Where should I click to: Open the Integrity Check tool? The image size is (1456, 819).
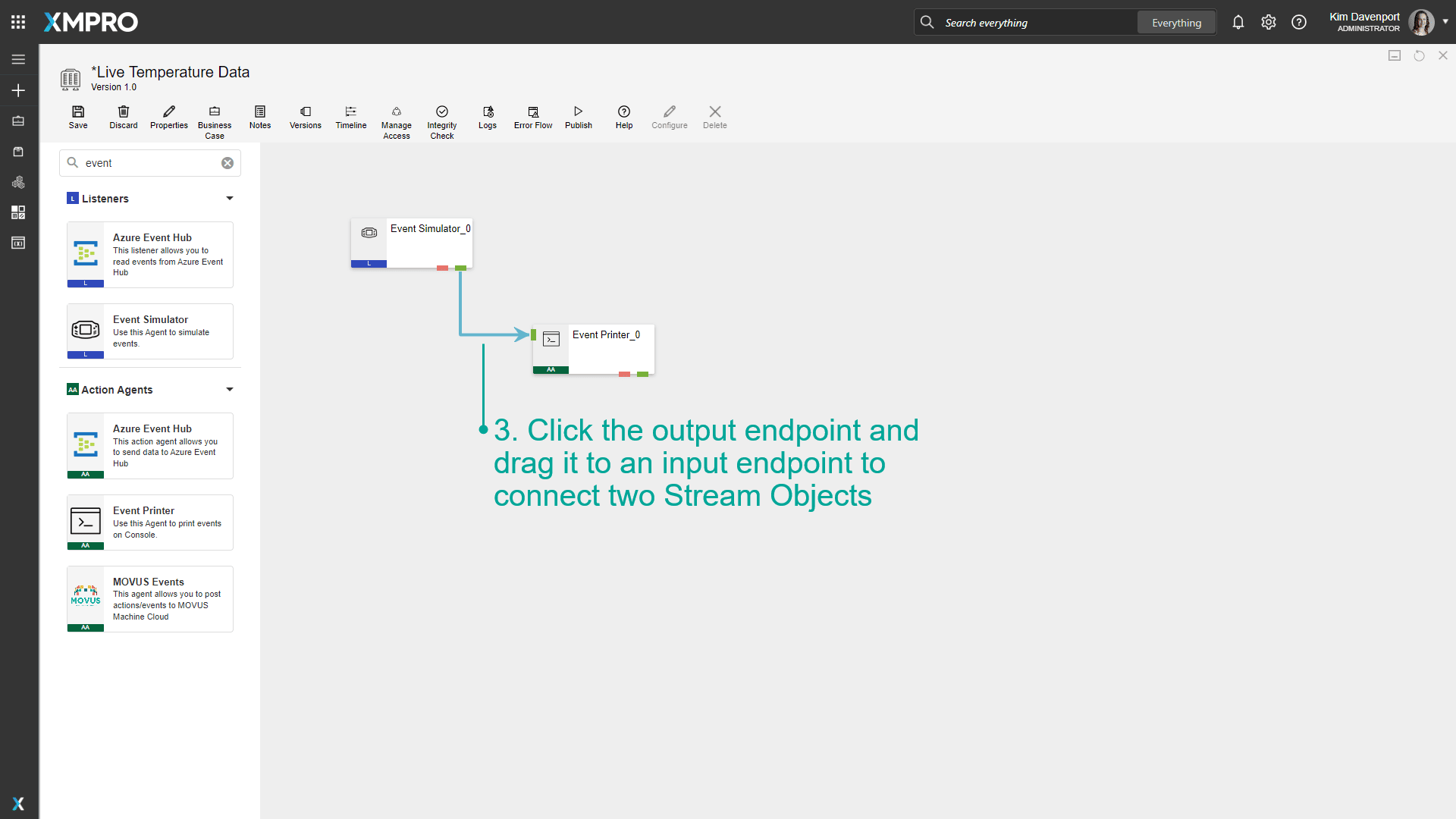tap(442, 111)
